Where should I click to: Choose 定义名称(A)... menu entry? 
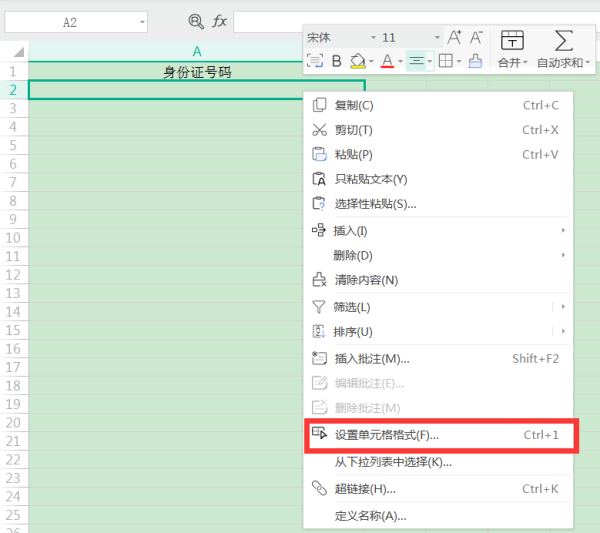(438, 516)
